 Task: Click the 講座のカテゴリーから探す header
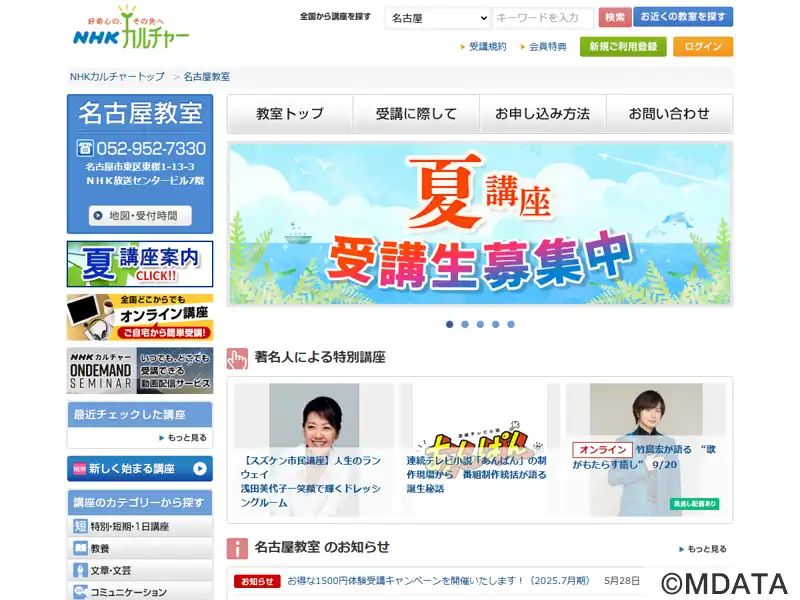pos(140,503)
